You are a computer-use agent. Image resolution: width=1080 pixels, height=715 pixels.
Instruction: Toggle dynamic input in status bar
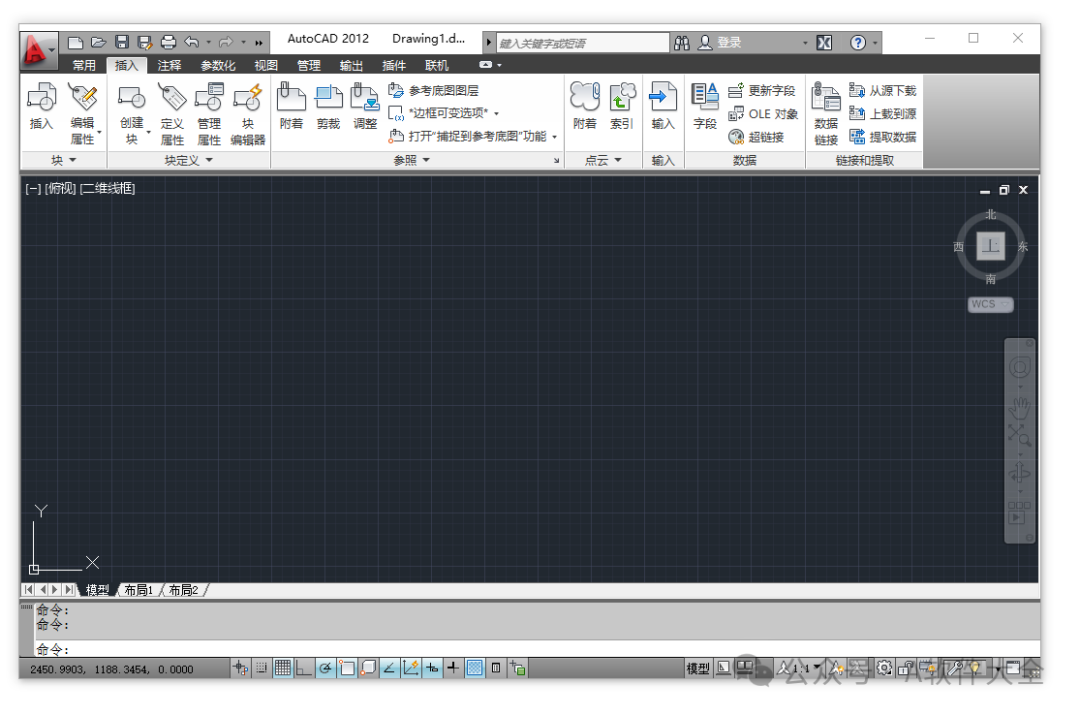point(432,667)
